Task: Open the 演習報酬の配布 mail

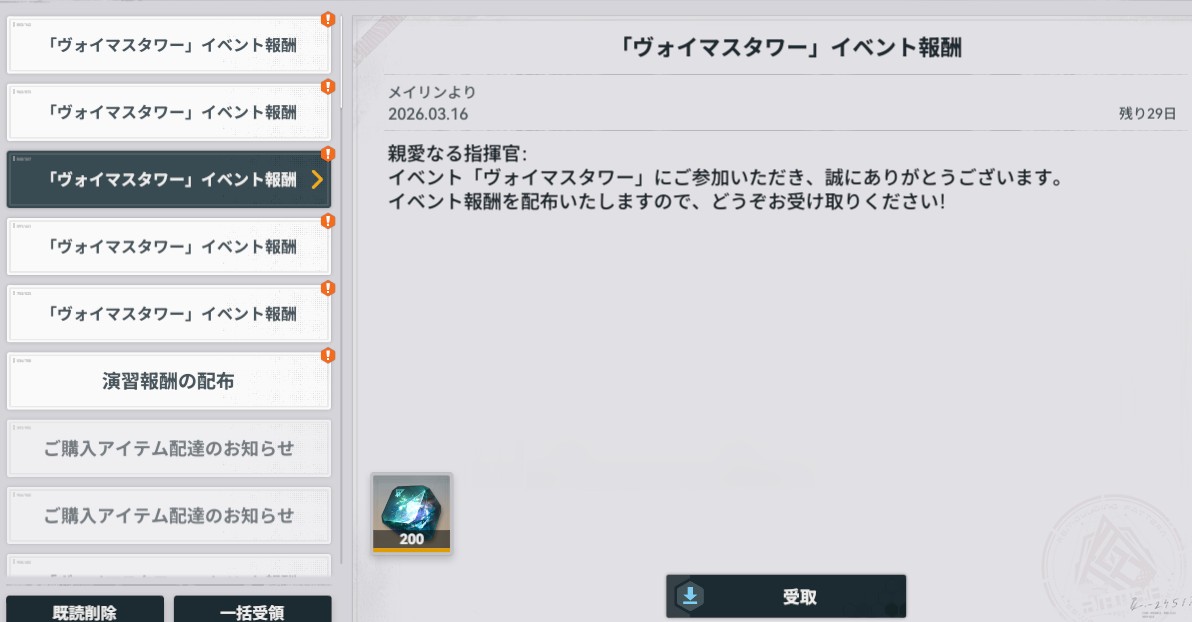Action: pos(169,381)
